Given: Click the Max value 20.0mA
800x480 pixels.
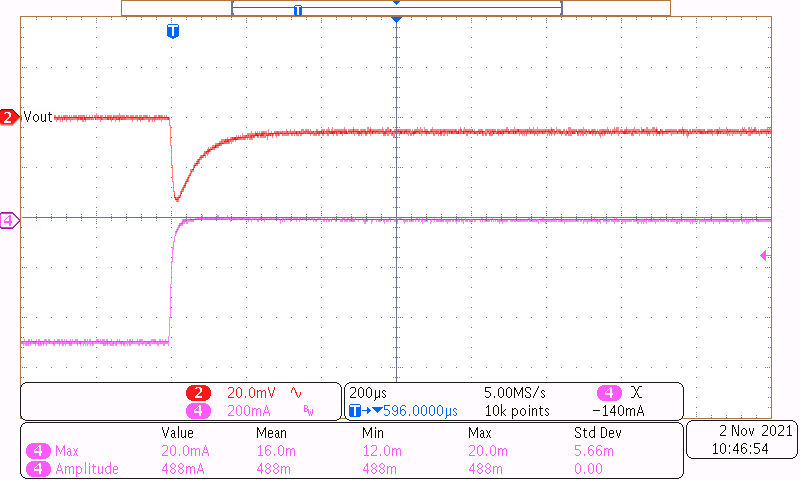Looking at the screenshot, I should pos(185,451).
